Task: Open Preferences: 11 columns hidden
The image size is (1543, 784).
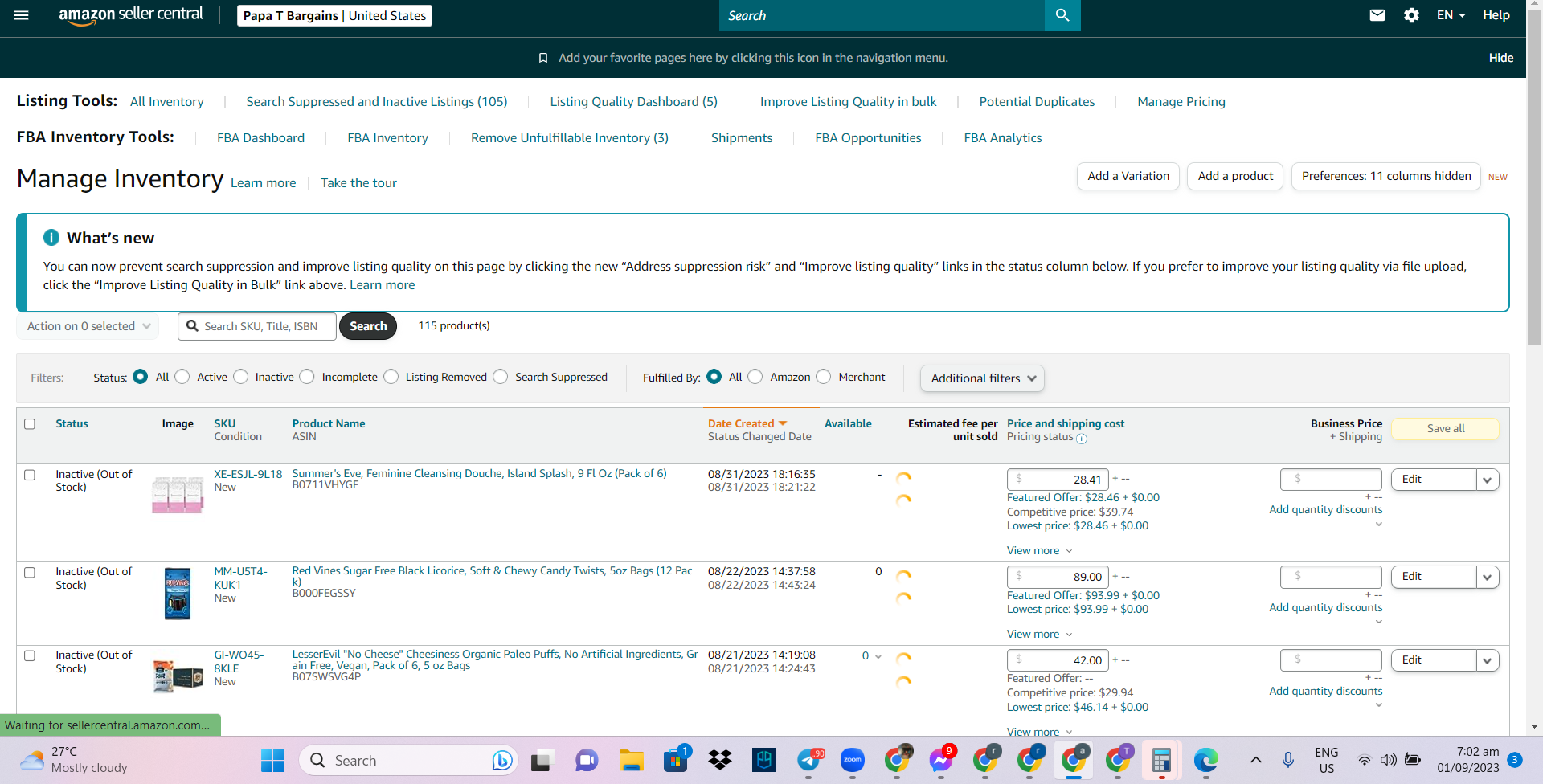Action: 1386,177
